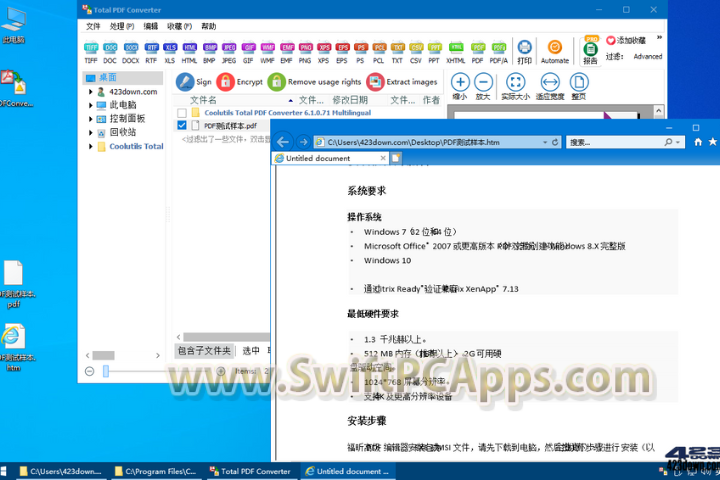
Task: Expand the 回收站 tree node
Action: [x=90, y=133]
